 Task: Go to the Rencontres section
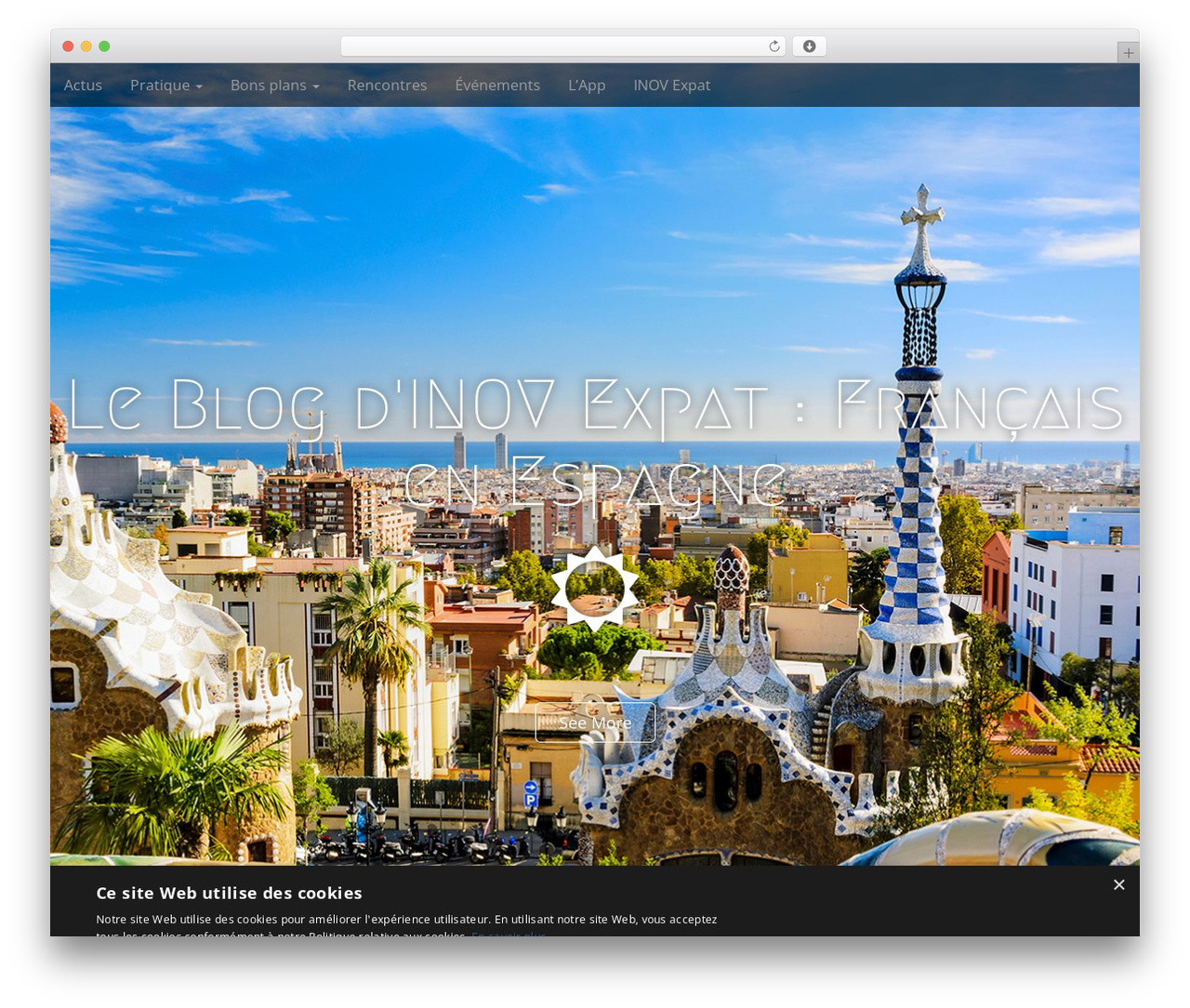387,85
